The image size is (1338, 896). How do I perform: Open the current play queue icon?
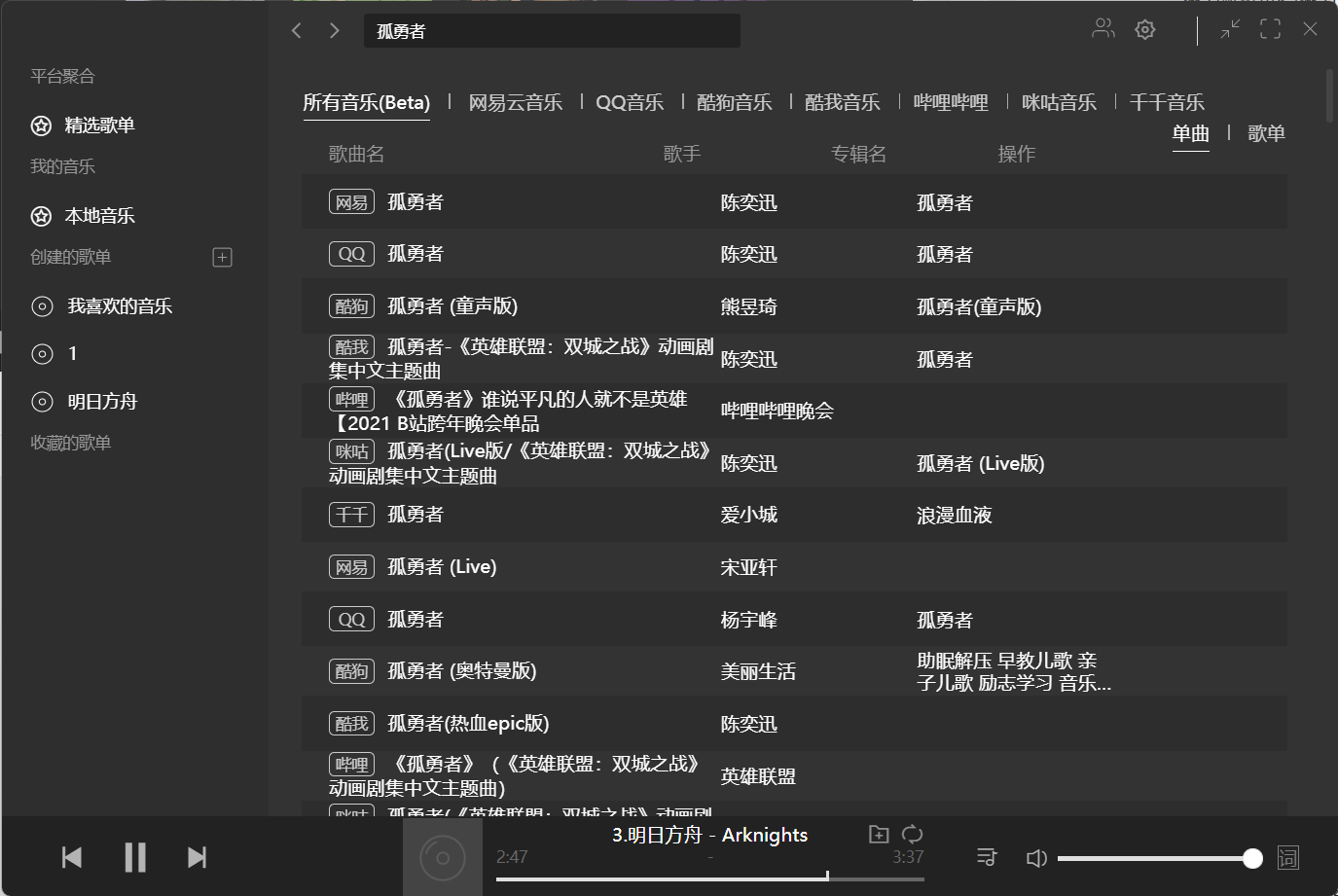point(987,857)
